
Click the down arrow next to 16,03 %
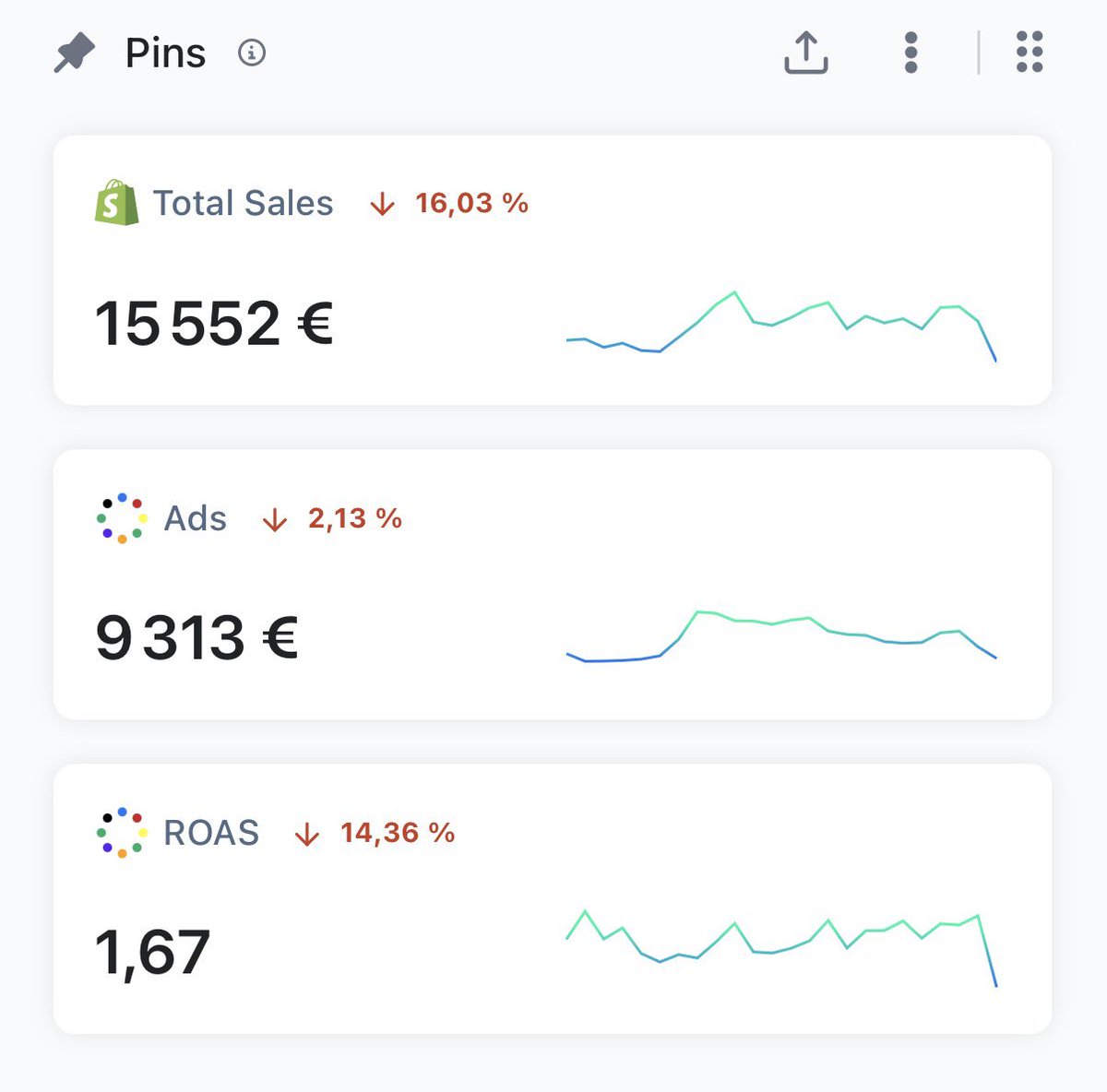(x=383, y=204)
